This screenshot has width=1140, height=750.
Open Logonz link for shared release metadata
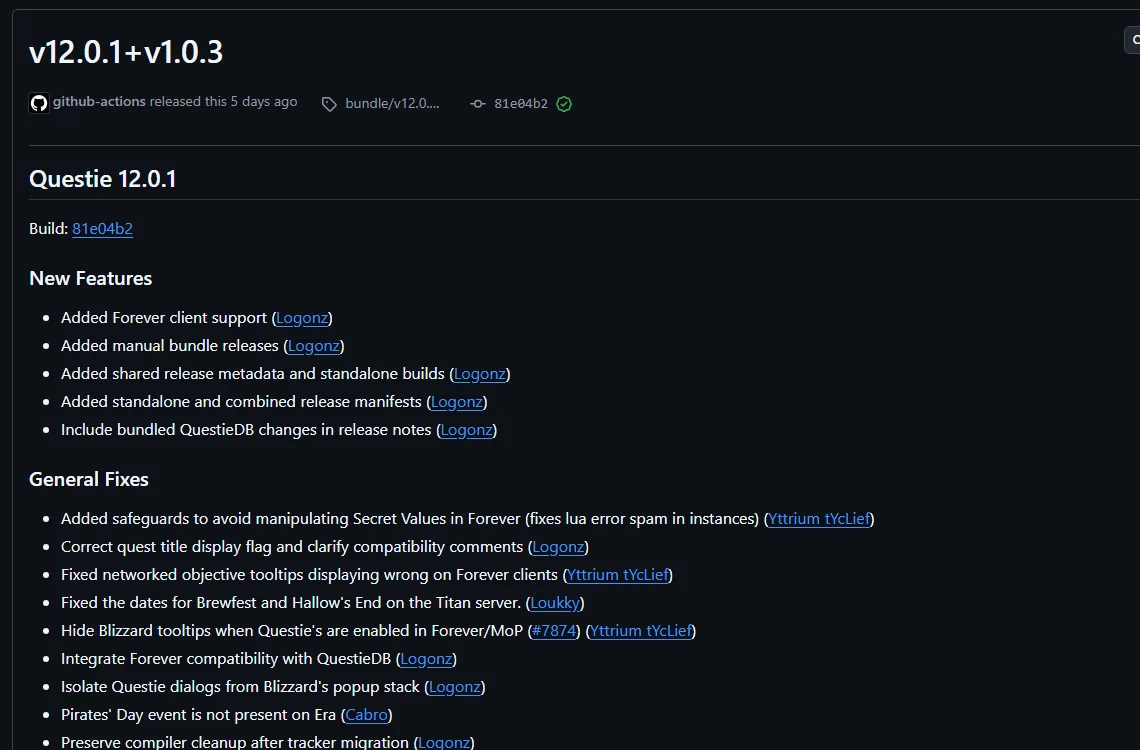[x=480, y=374]
